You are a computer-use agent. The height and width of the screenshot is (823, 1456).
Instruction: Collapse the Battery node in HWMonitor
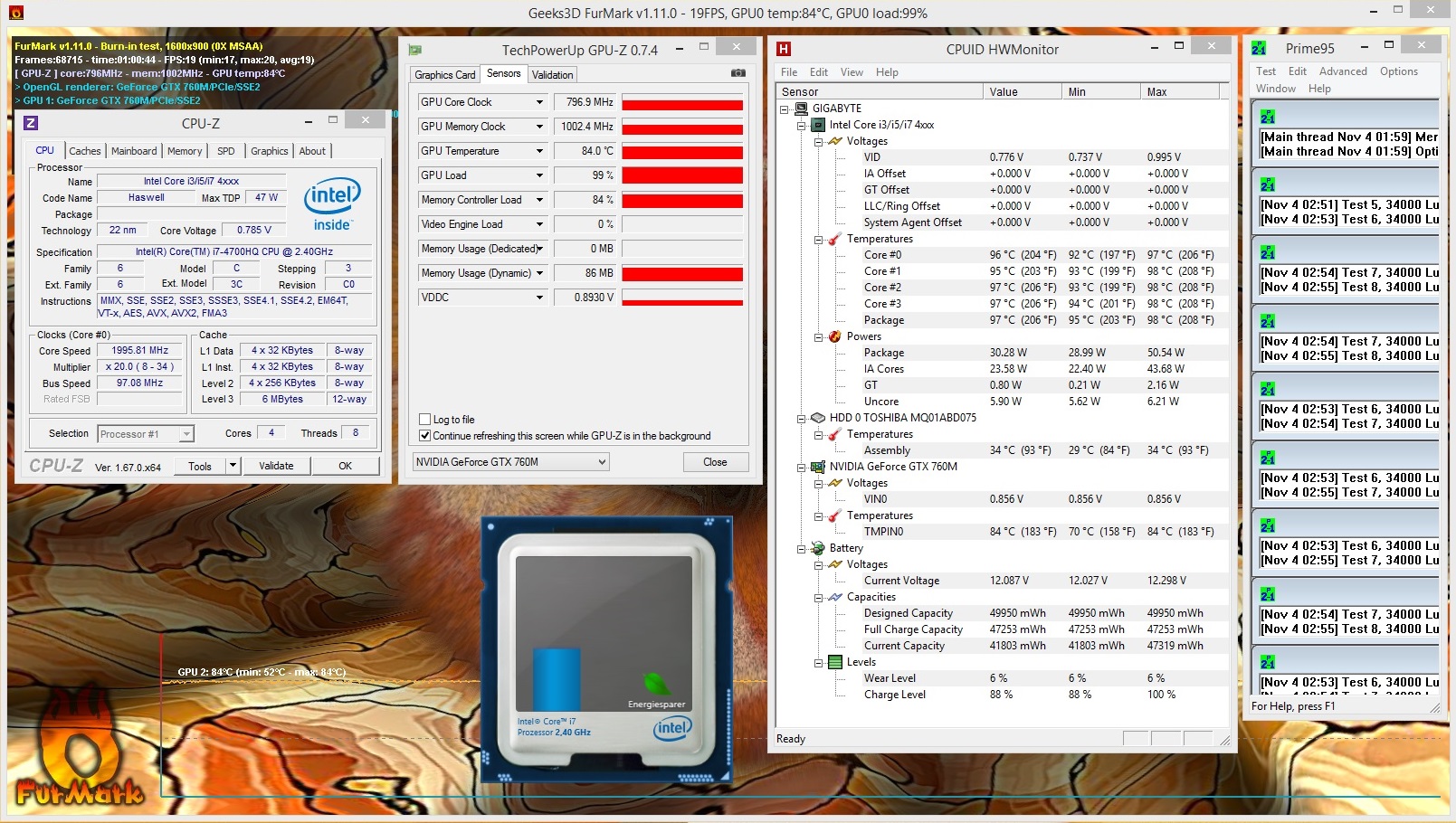(802, 548)
